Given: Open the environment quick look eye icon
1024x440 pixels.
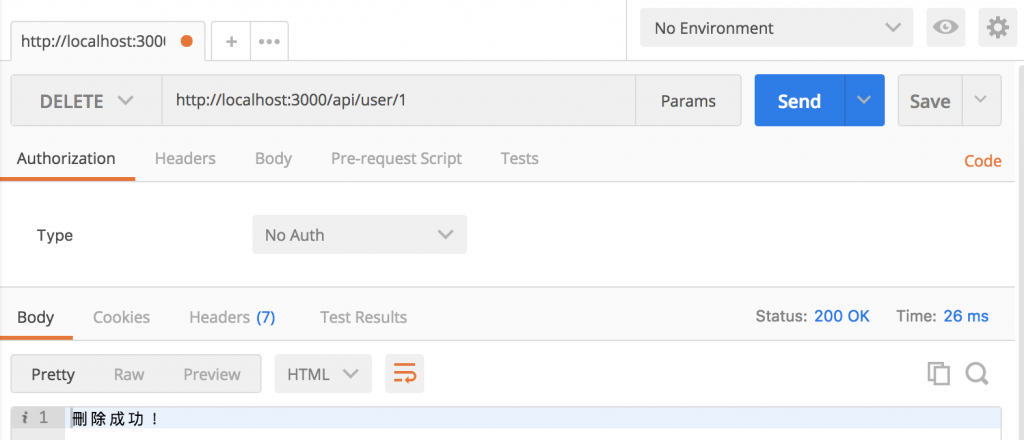Looking at the screenshot, I should pos(944,28).
